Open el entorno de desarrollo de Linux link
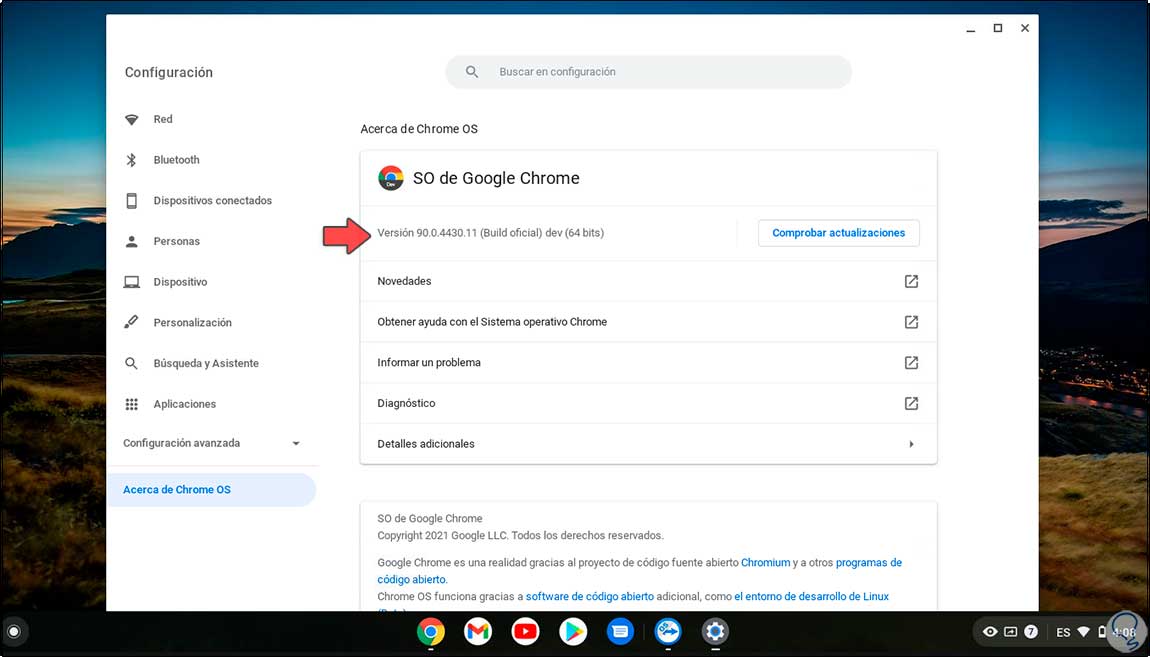The height and width of the screenshot is (657, 1150). (x=811, y=597)
